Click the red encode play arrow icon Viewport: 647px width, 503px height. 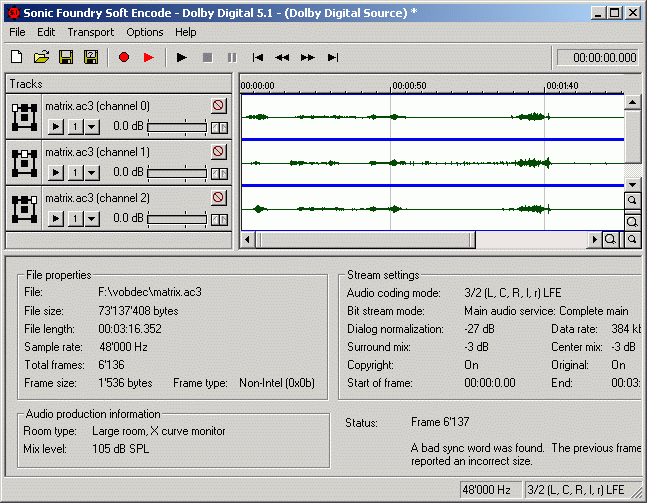149,57
